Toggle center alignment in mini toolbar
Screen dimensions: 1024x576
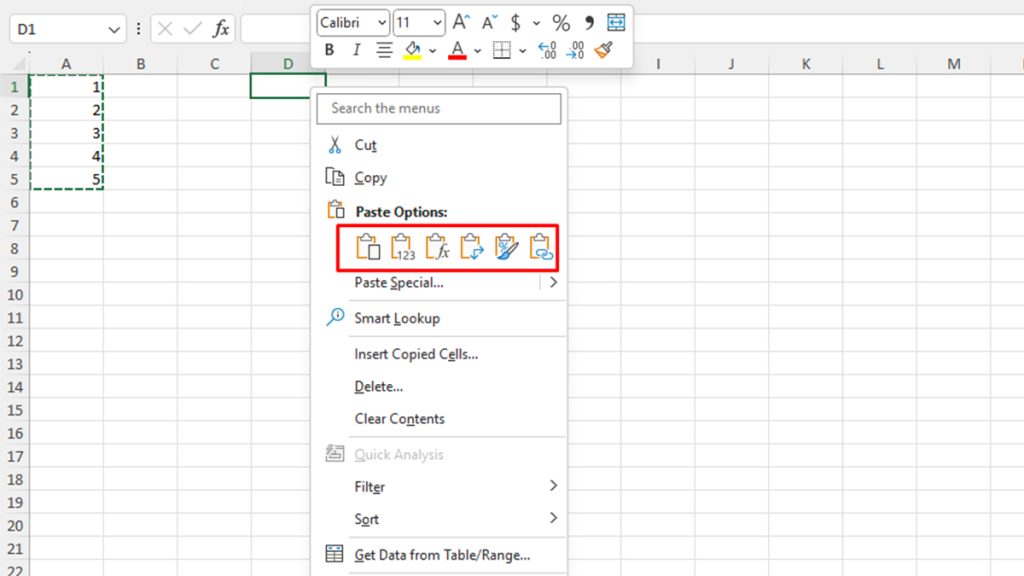coord(383,50)
